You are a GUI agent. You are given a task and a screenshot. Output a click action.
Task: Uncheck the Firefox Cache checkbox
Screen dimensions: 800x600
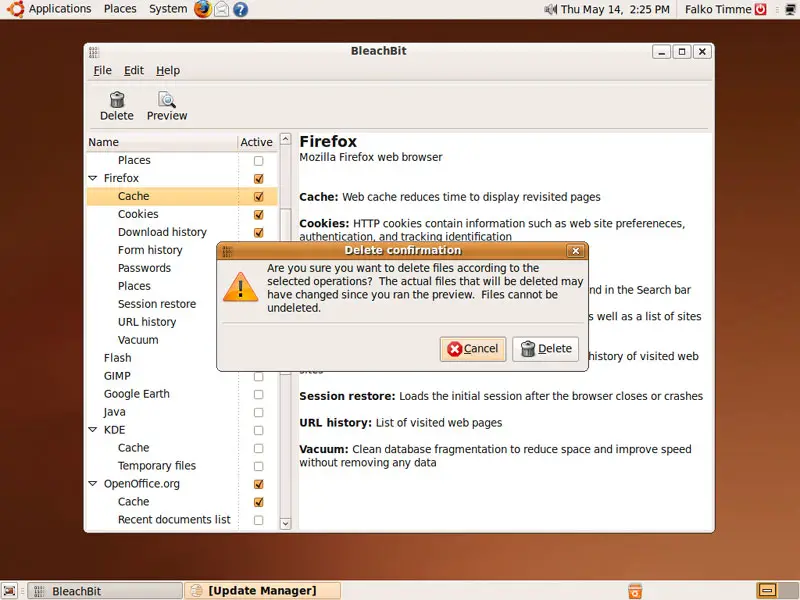(259, 196)
